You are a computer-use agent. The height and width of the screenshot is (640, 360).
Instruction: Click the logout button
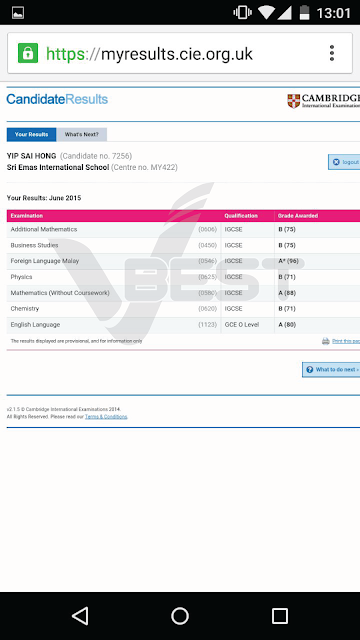(344, 162)
